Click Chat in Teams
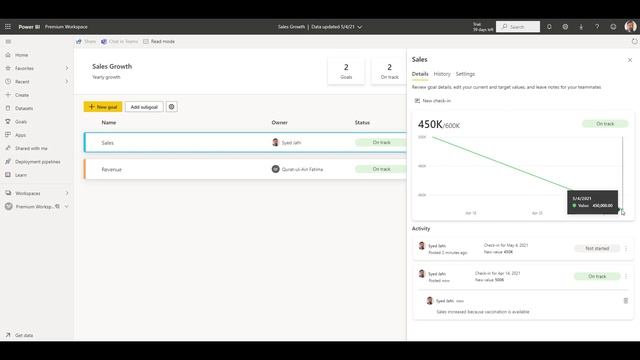 coord(120,42)
